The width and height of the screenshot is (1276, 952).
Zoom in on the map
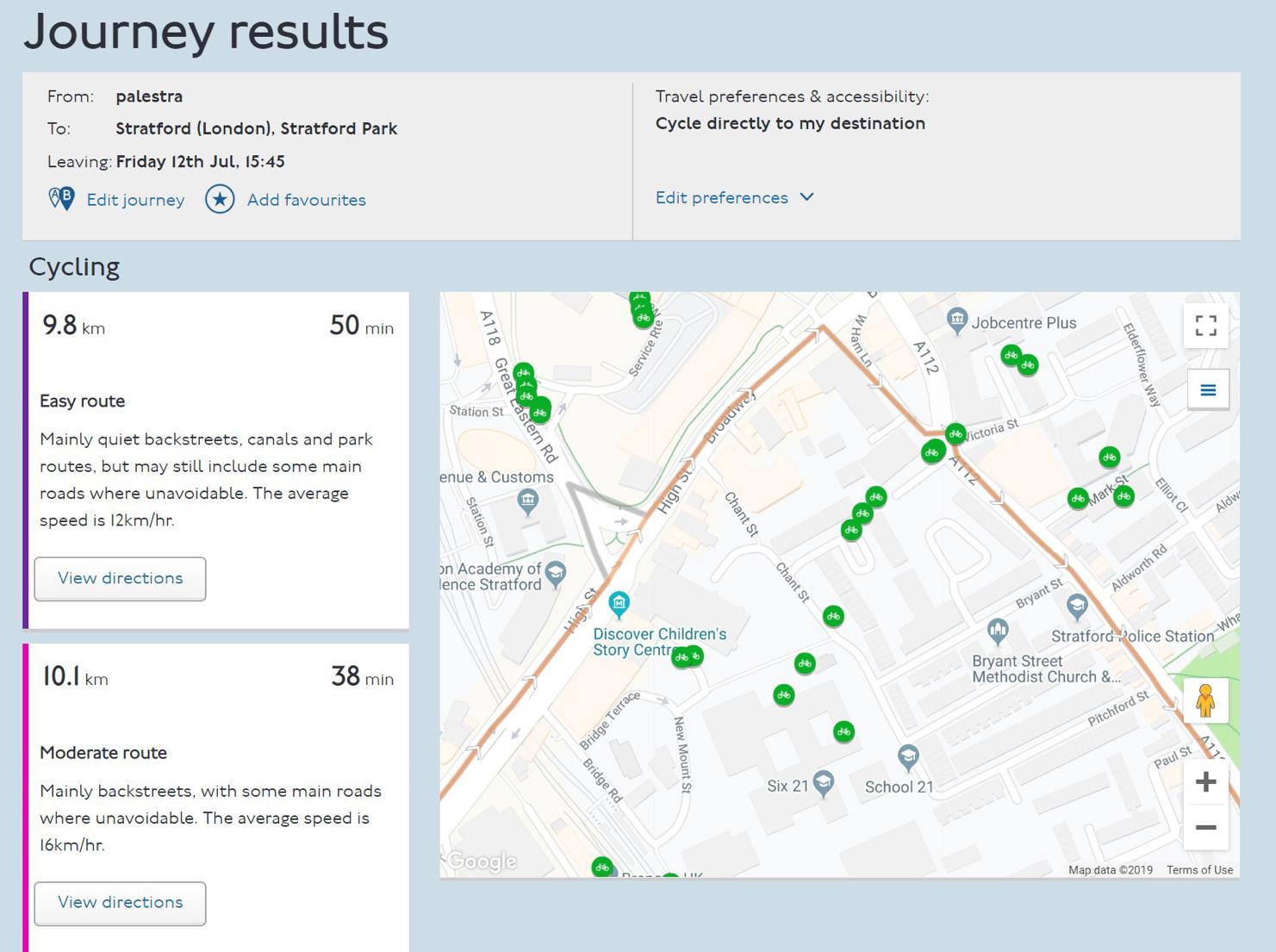point(1205,781)
